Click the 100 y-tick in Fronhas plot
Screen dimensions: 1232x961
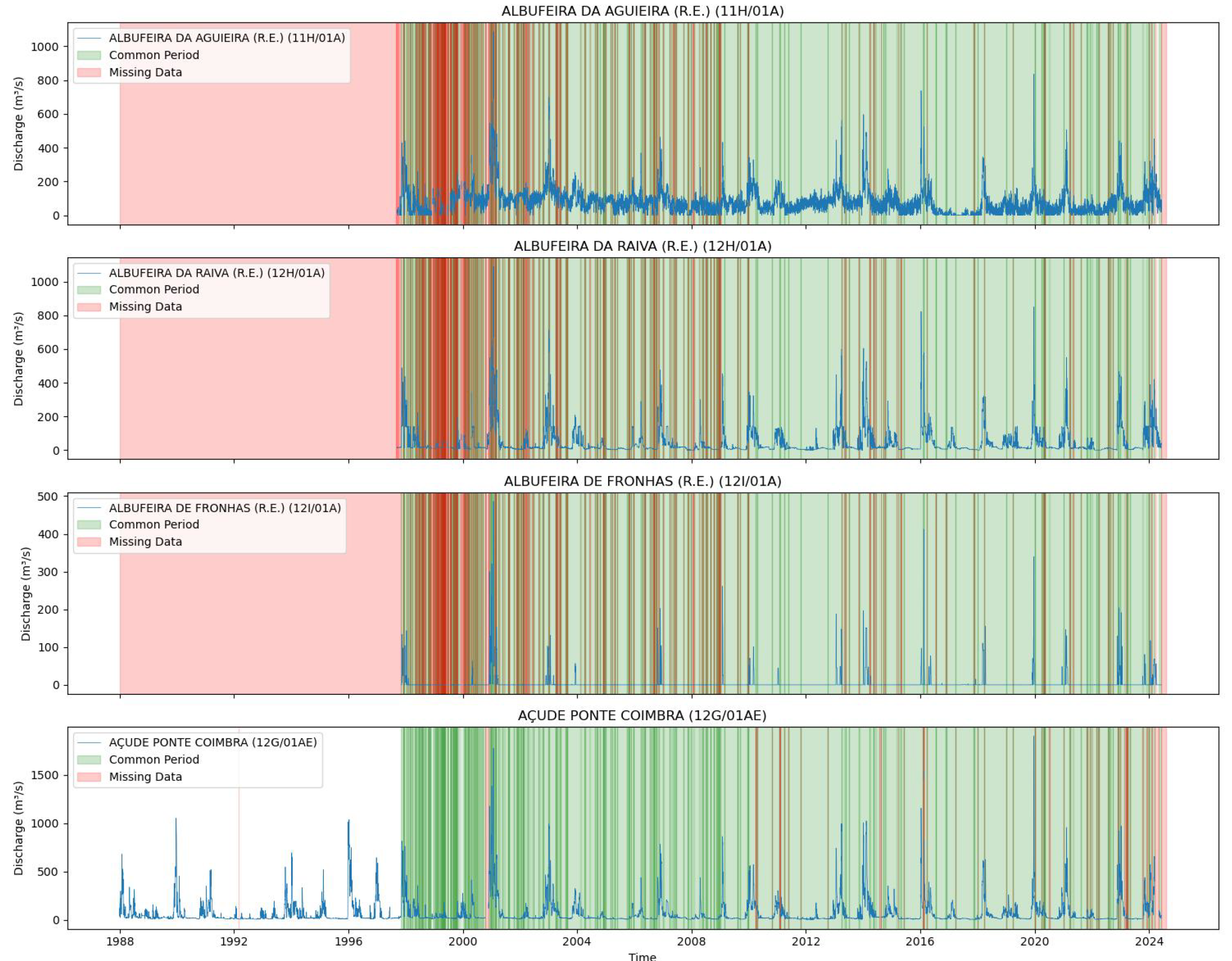[x=49, y=648]
